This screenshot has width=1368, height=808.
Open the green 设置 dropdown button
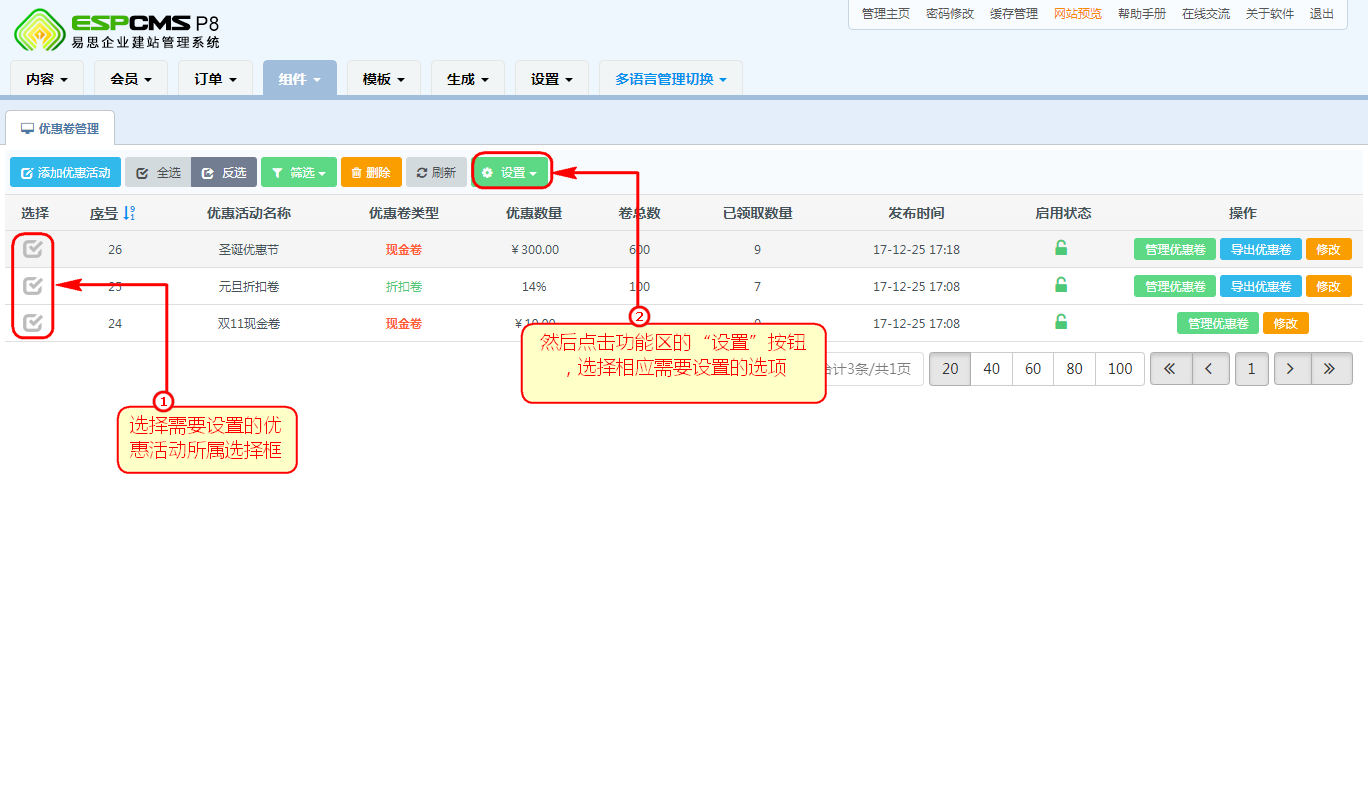510,173
